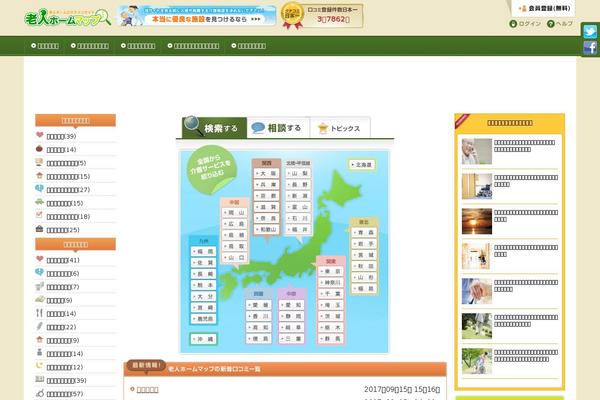Open the underlined link dated 2017年09月15日
This screenshot has height=400, width=600.
[147, 390]
